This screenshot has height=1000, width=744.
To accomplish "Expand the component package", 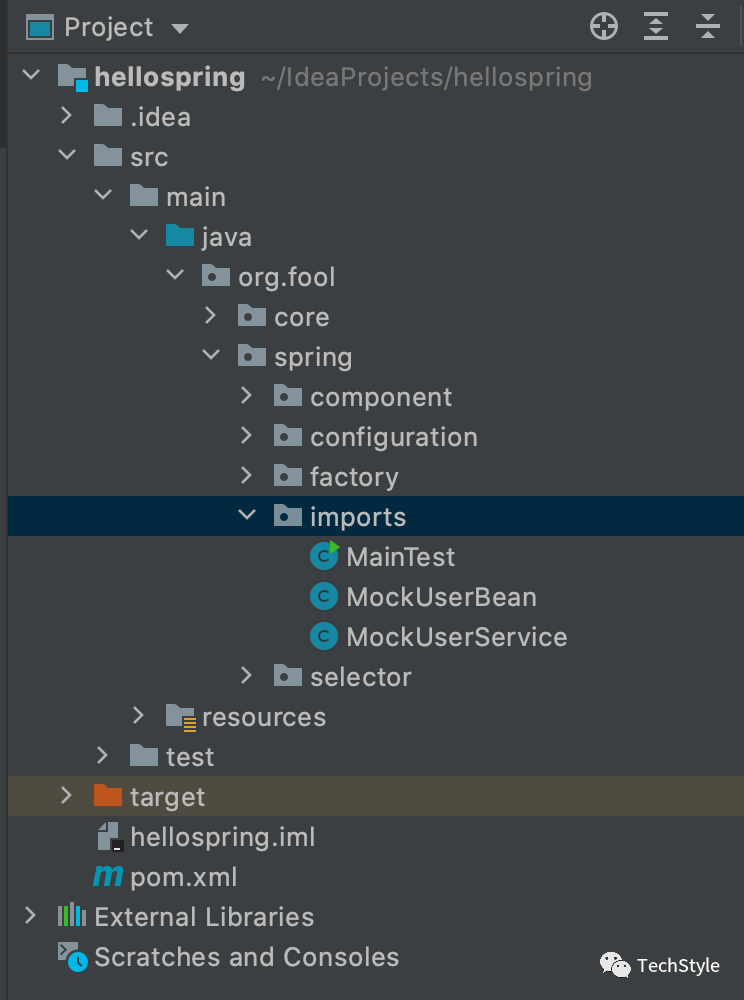I will tap(247, 396).
